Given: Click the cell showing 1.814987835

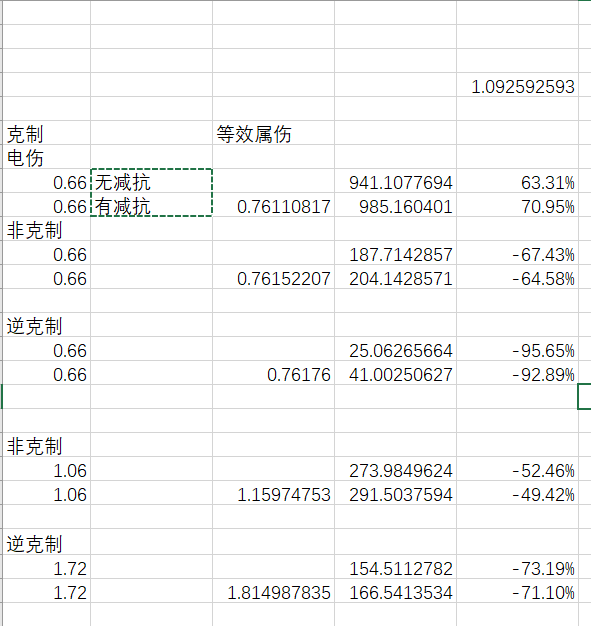Looking at the screenshot, I should point(274,591).
